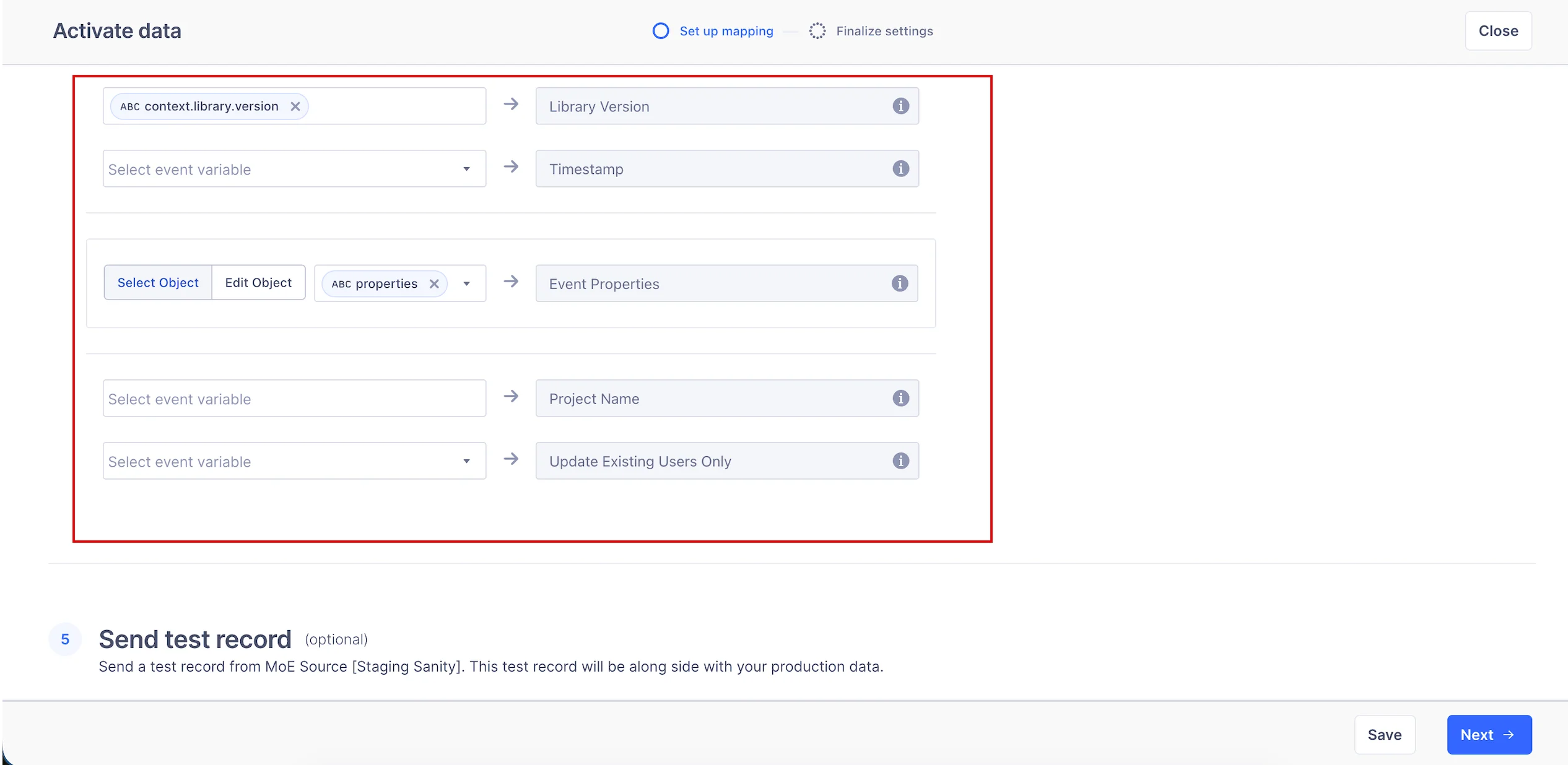Go to Finalize settings step
Image resolution: width=1568 pixels, height=765 pixels.
884,31
